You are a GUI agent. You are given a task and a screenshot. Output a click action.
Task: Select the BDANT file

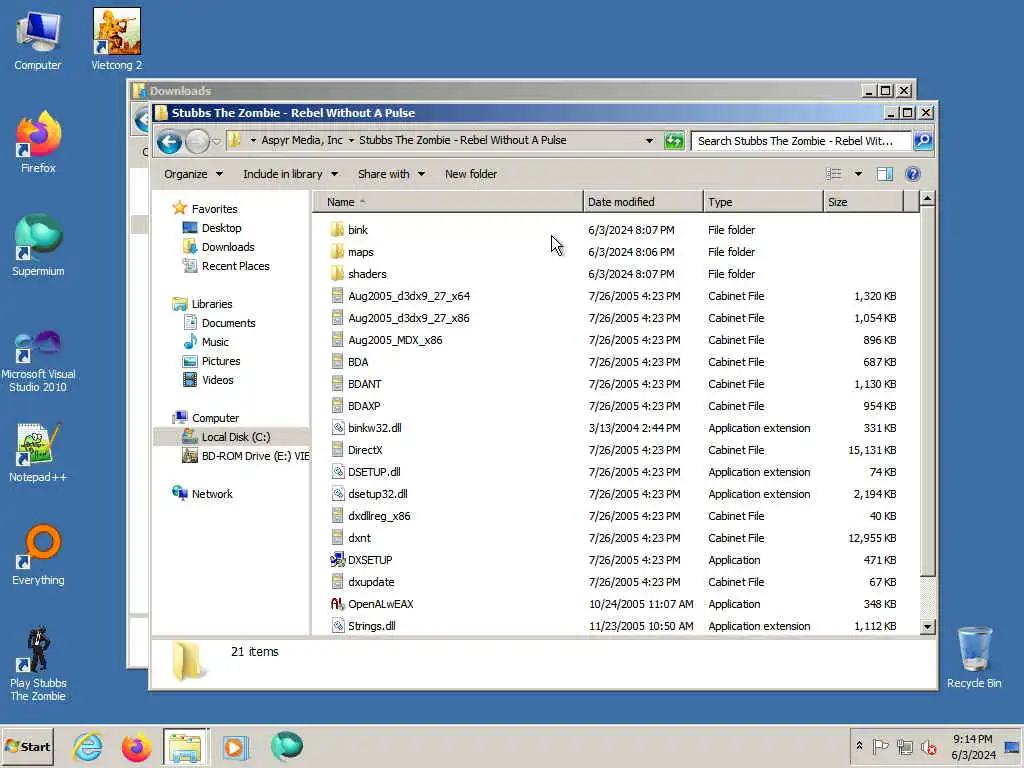[x=364, y=384]
